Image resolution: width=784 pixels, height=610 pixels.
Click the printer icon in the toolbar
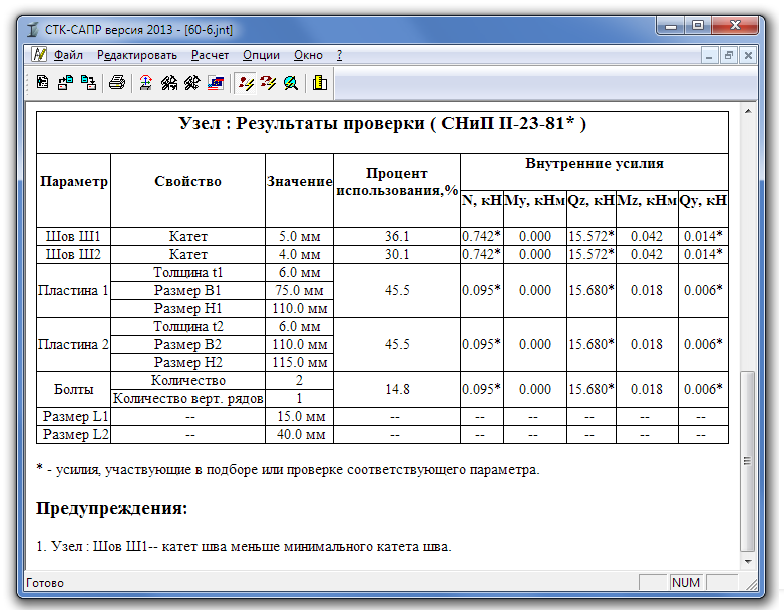pos(117,83)
